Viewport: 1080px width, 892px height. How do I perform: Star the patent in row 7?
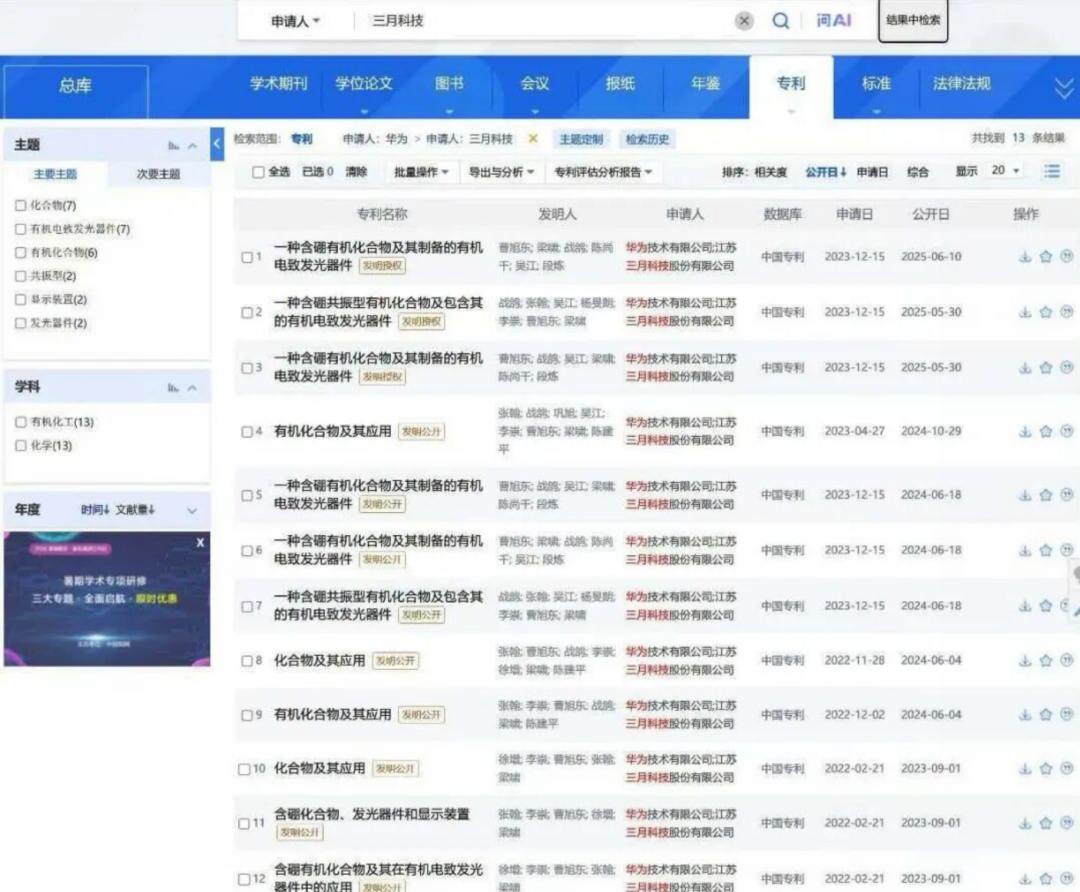pos(1046,605)
